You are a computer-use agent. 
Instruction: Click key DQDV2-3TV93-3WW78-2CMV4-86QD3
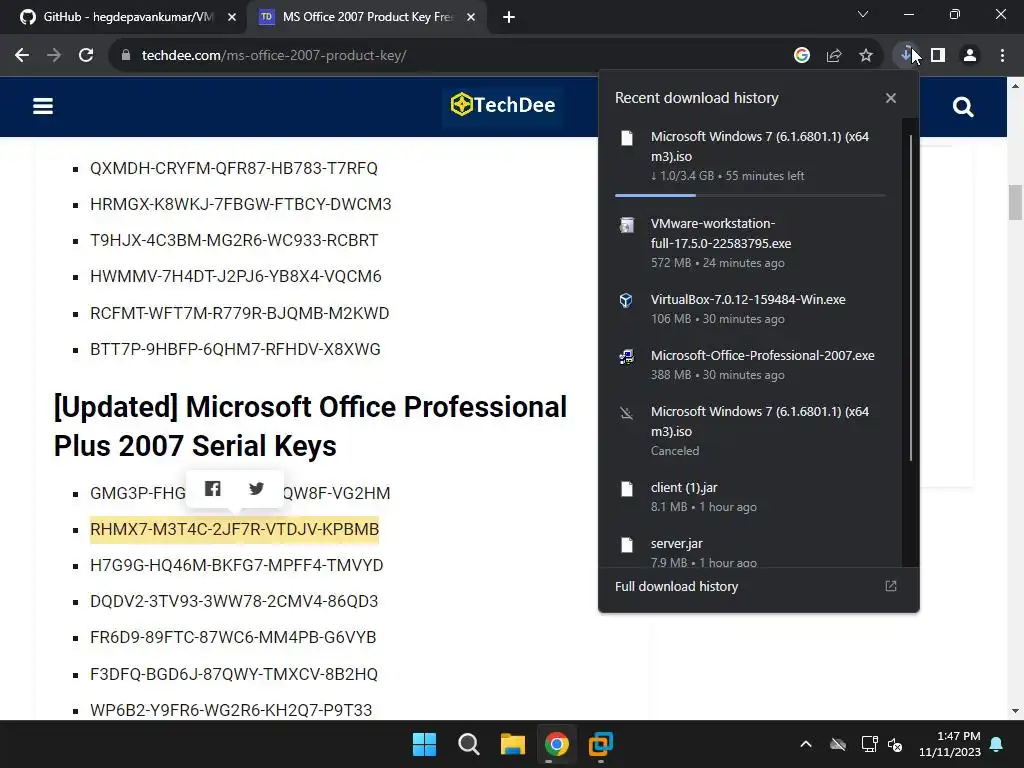click(x=234, y=601)
